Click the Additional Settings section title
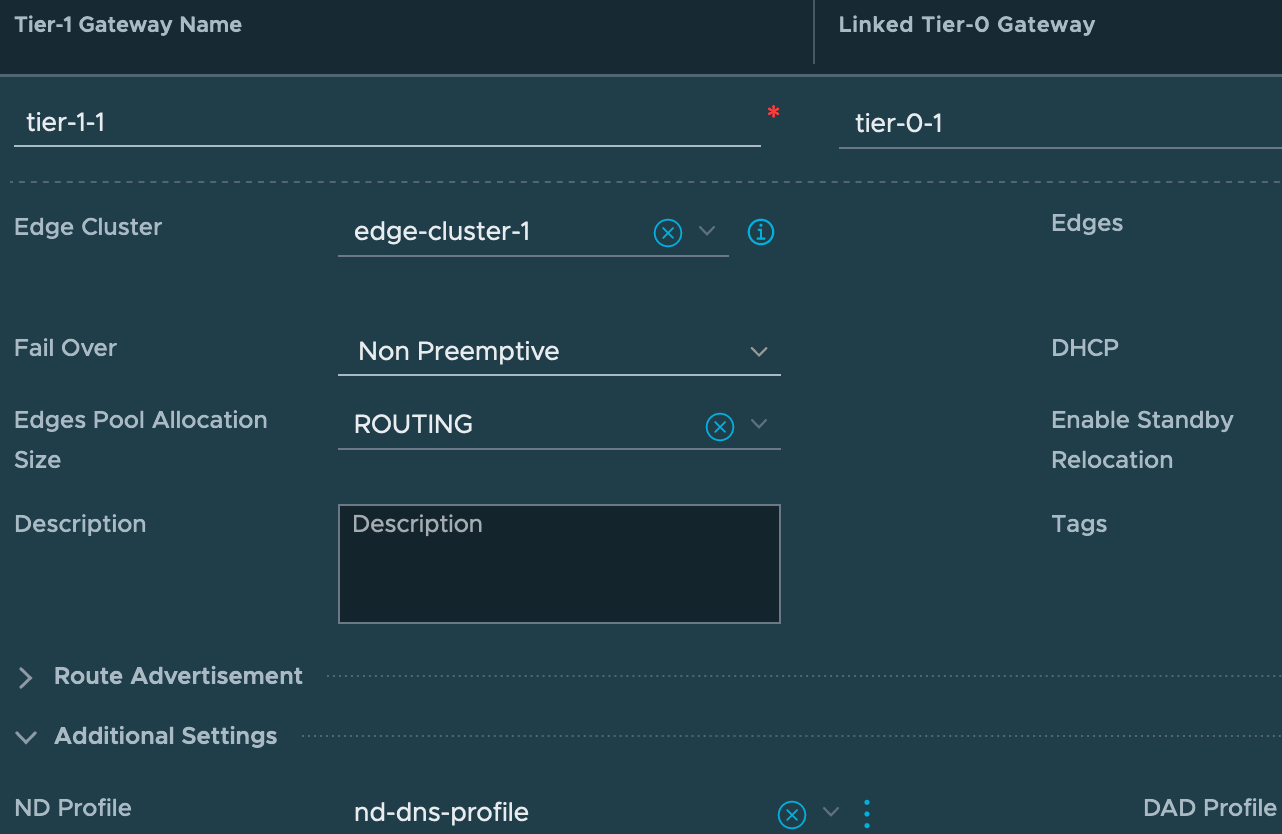This screenshot has width=1282, height=834. tap(165, 736)
